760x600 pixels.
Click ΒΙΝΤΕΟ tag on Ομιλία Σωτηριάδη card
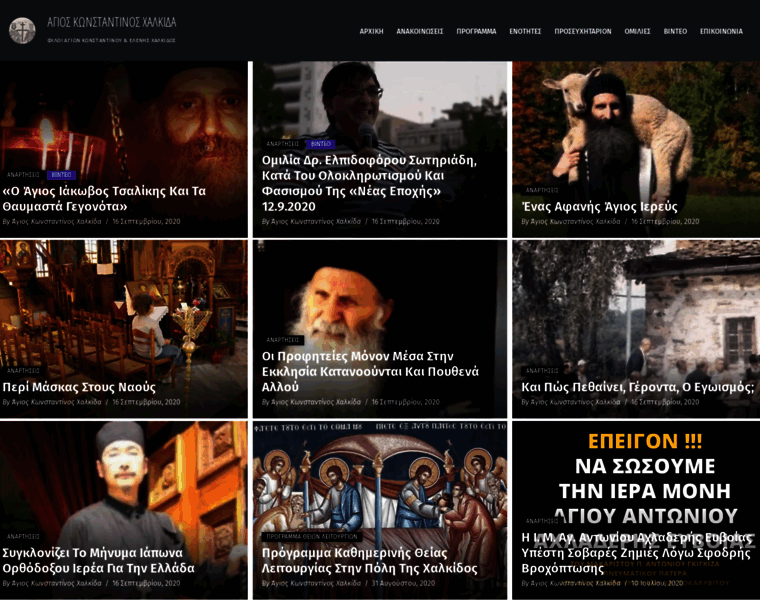tap(320, 144)
